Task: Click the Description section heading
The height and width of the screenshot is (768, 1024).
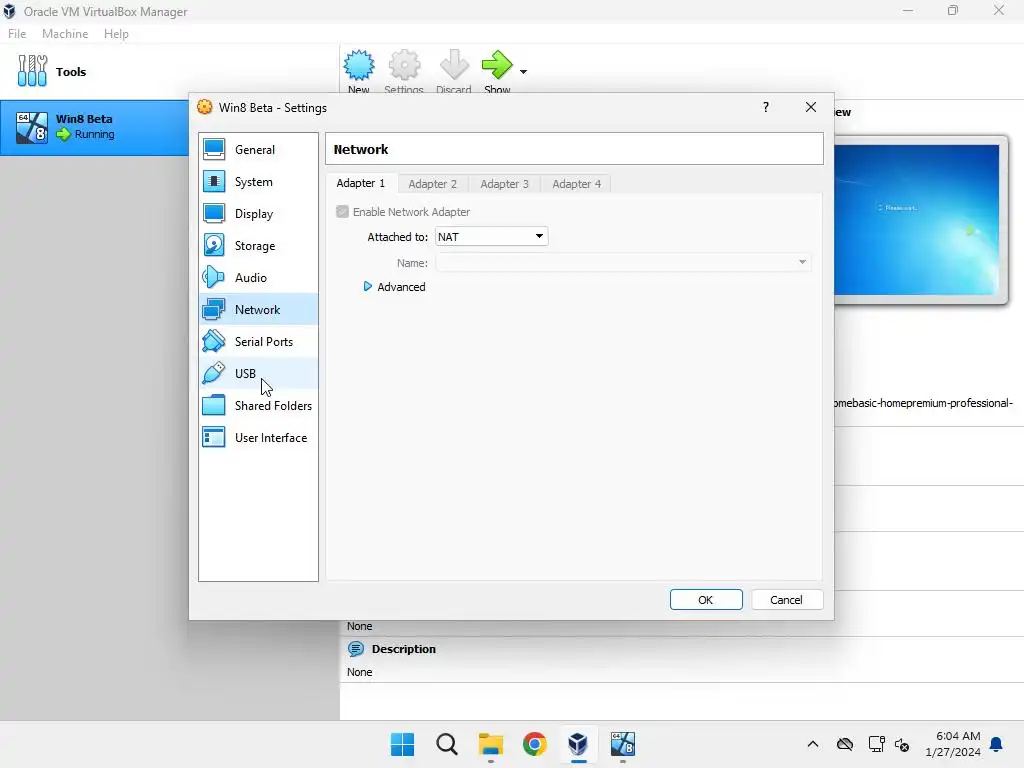Action: pos(404,649)
